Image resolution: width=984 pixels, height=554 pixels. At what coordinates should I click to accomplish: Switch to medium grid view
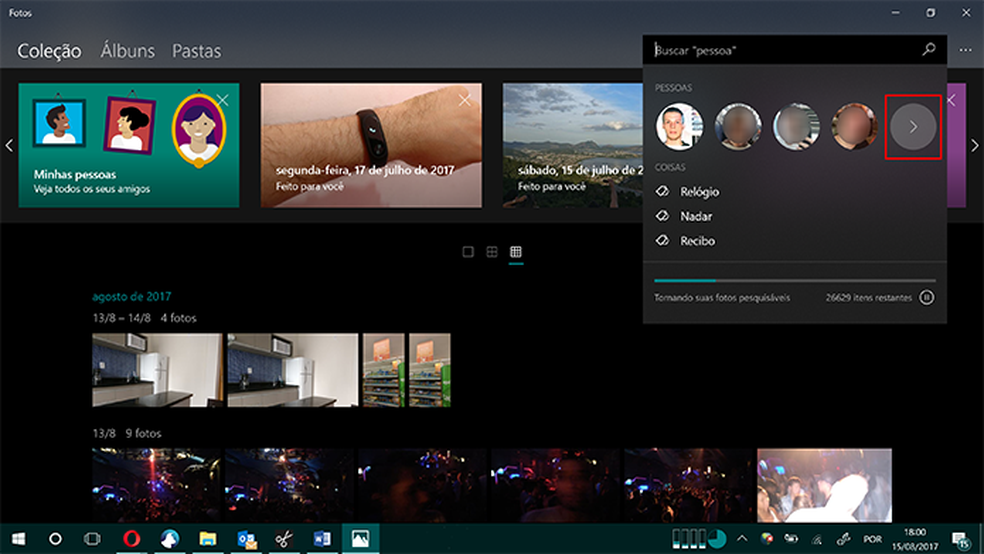(492, 252)
